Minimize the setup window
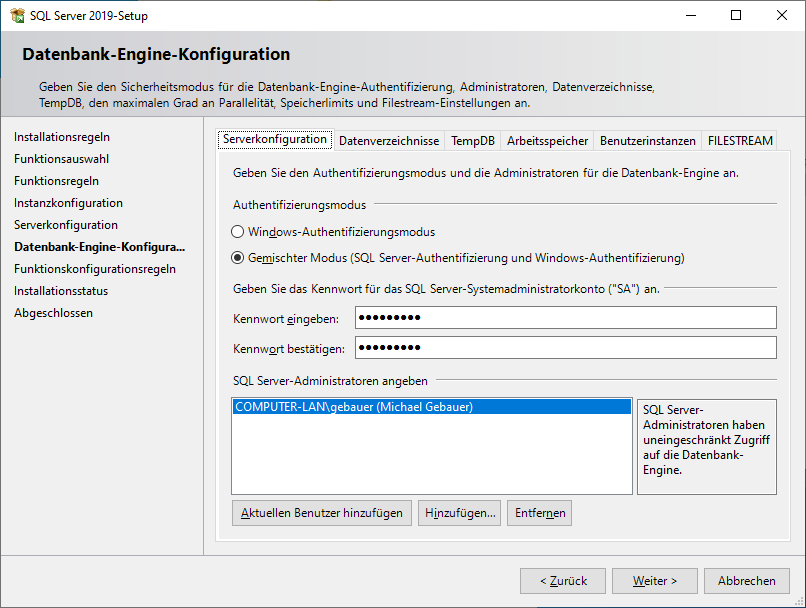The width and height of the screenshot is (806, 608). click(690, 15)
